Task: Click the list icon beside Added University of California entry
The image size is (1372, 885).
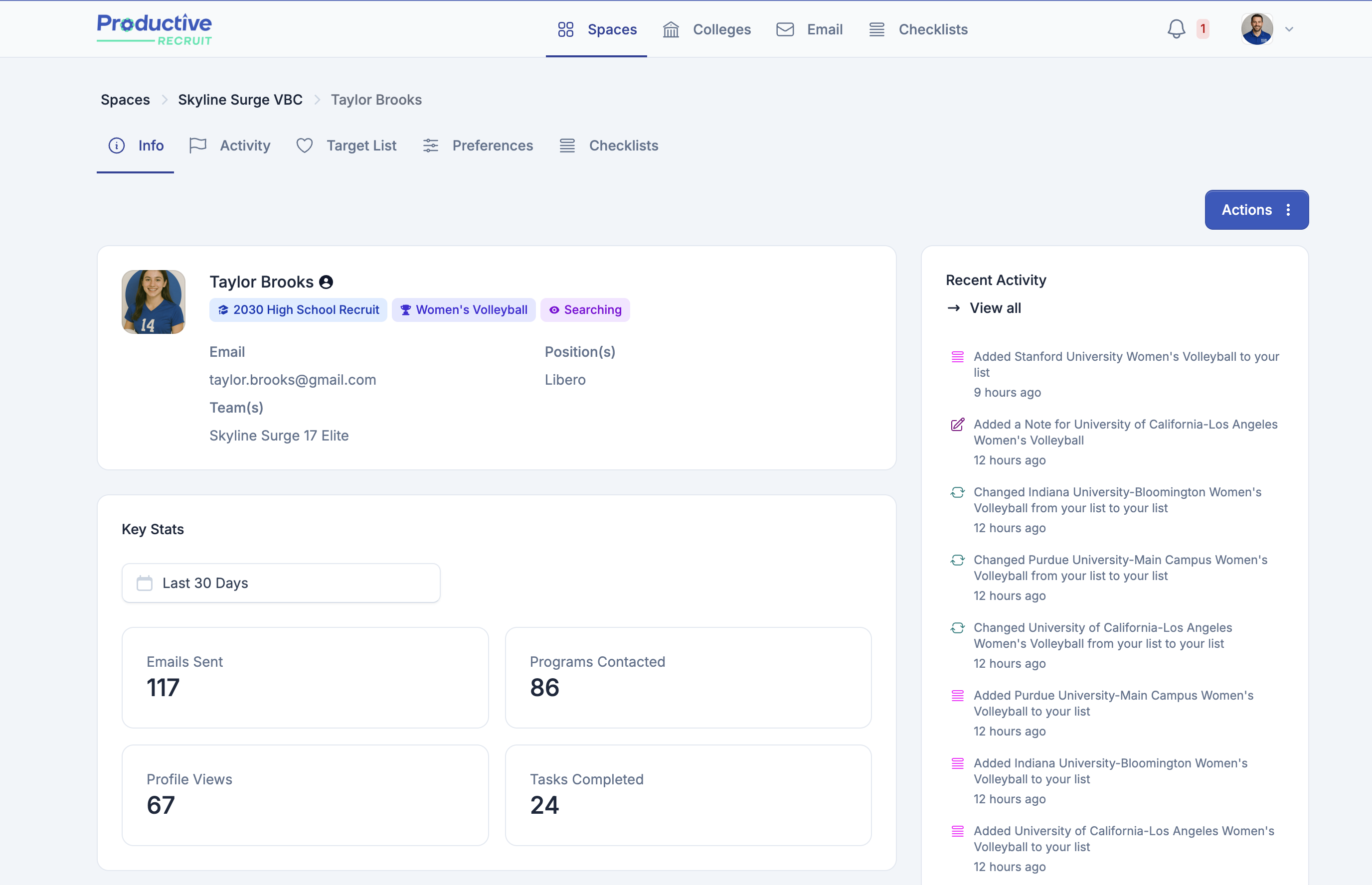Action: 957,832
